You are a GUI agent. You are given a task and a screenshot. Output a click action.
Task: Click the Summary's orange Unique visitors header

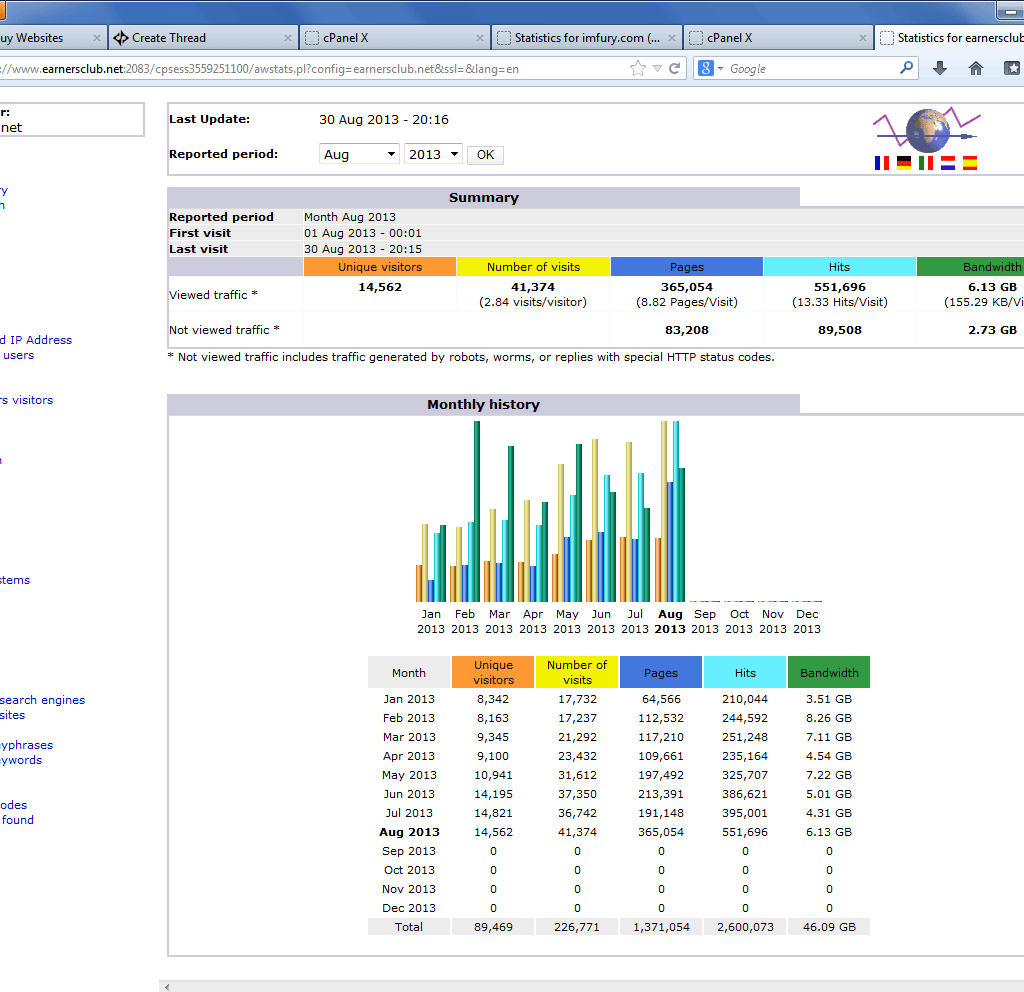pos(380,266)
